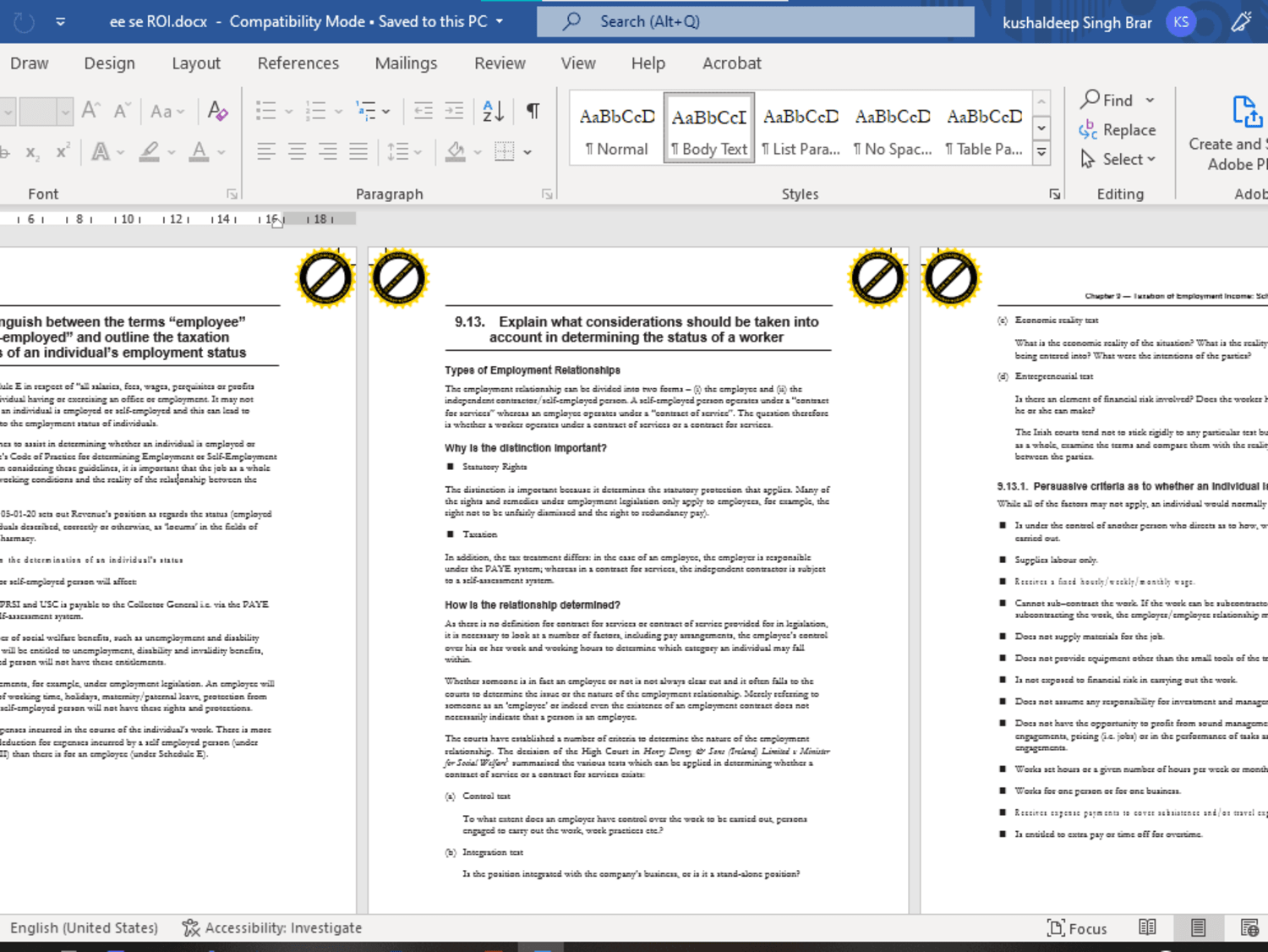Increase indent of paragraph
Viewport: 1268px width, 952px height.
(x=454, y=111)
